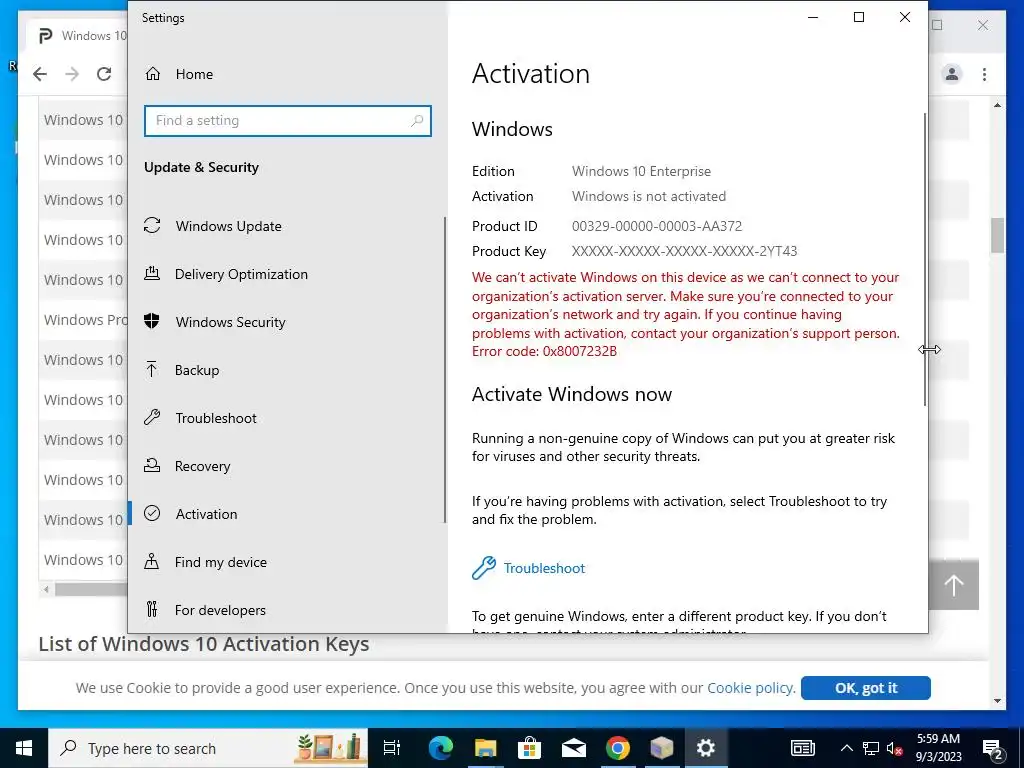Click the taskbar search box

point(208,748)
